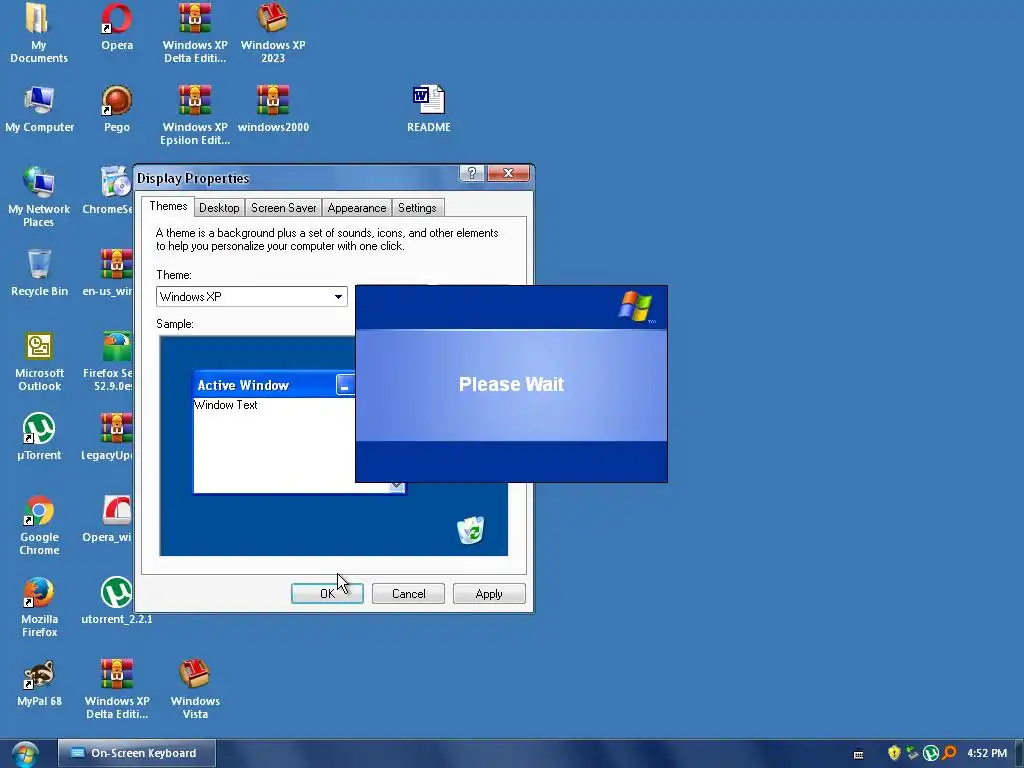
Task: Switch to the Desktop tab
Action: click(x=219, y=208)
